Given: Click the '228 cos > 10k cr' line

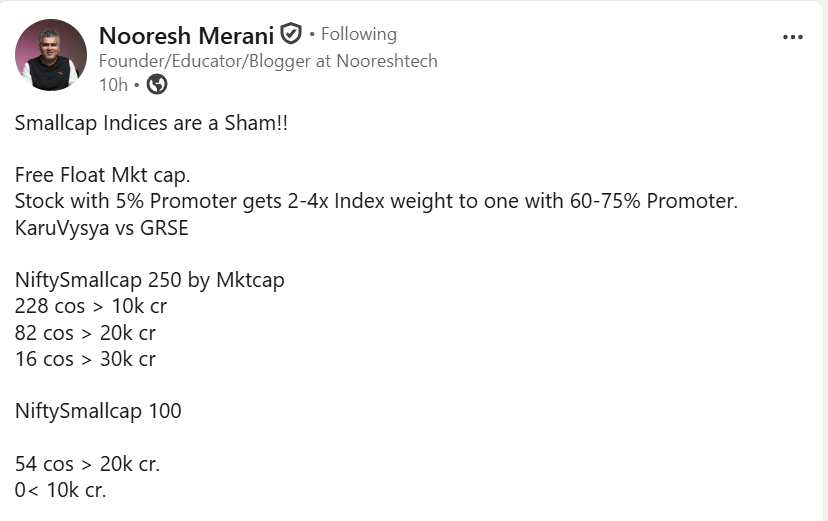Looking at the screenshot, I should click(x=91, y=306).
